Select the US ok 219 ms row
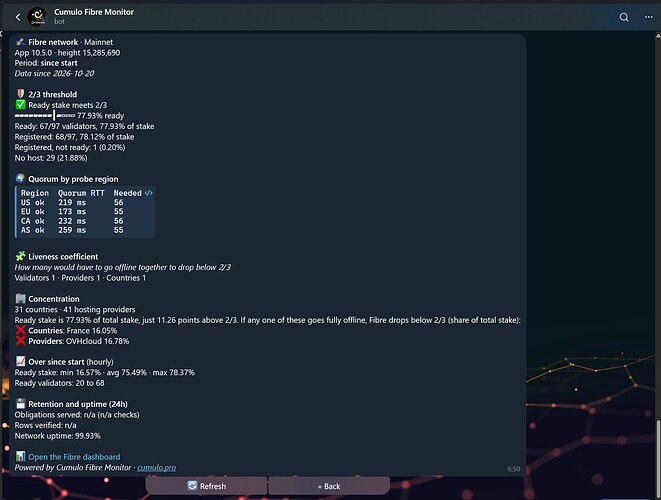 click(x=72, y=202)
